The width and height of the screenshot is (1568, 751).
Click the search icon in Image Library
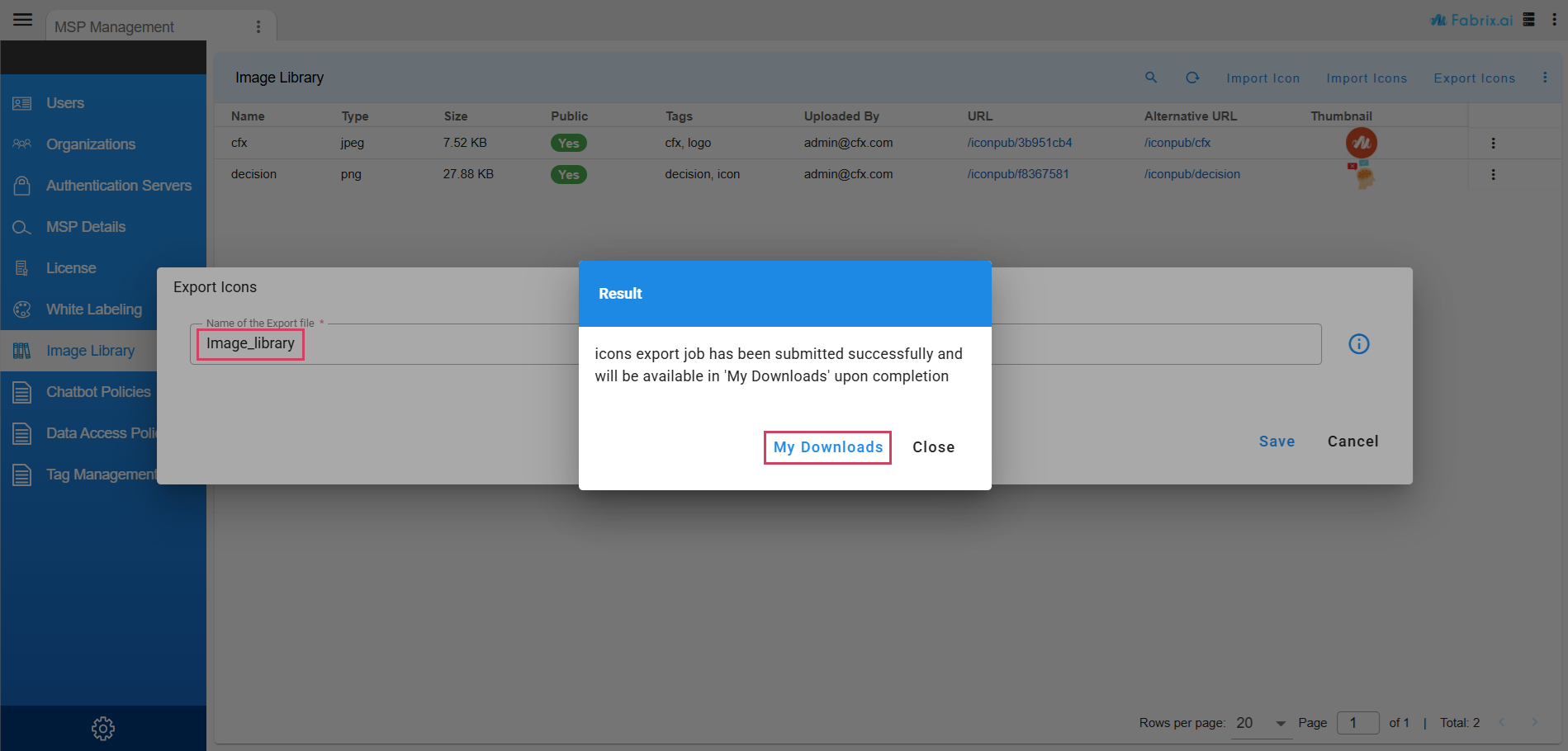[1151, 78]
